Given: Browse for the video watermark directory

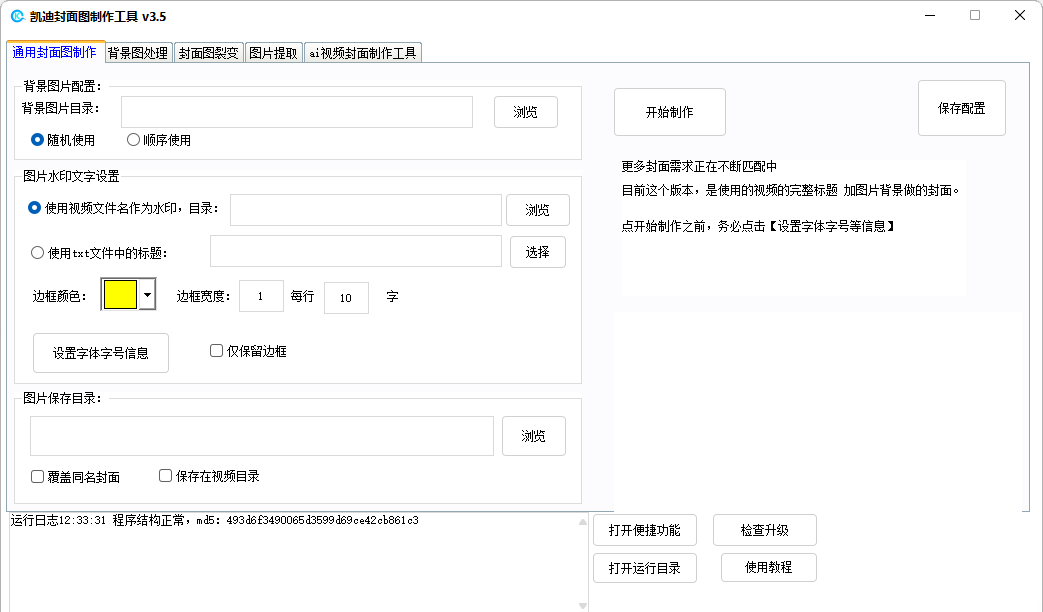Looking at the screenshot, I should [x=537, y=210].
